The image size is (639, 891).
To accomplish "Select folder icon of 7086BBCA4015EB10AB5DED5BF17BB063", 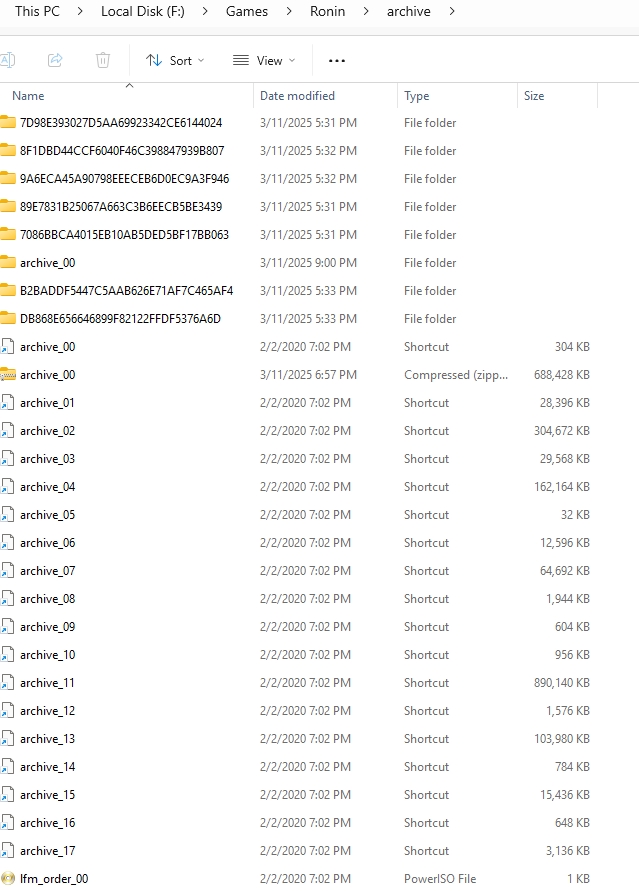I will tap(8, 234).
